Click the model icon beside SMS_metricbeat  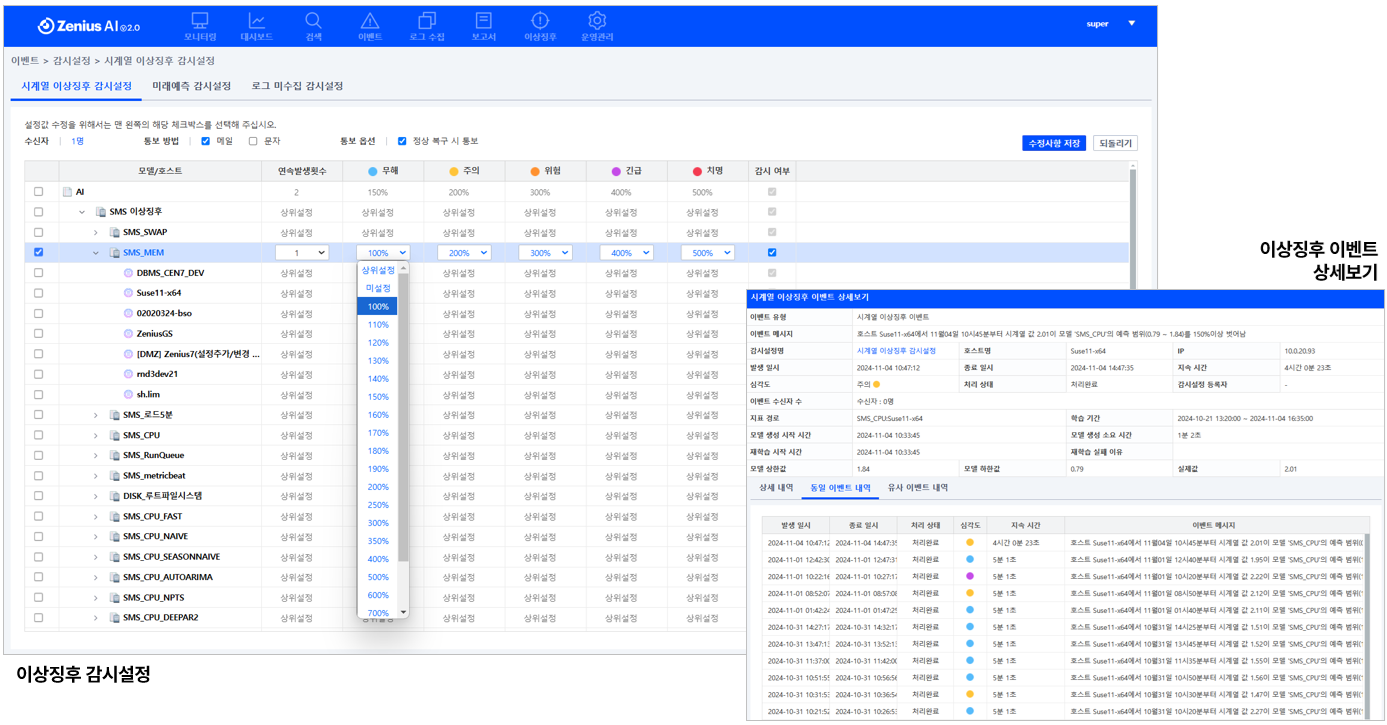pyautogui.click(x=114, y=476)
